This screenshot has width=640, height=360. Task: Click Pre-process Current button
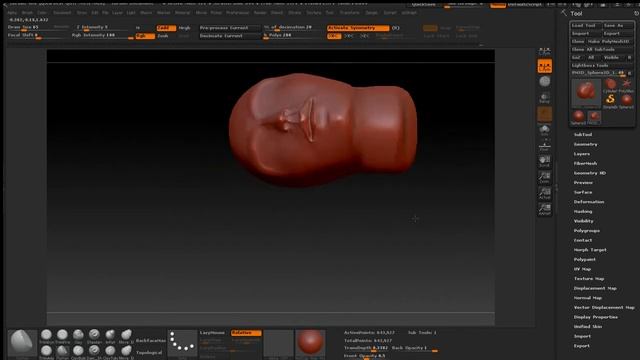pos(229,28)
